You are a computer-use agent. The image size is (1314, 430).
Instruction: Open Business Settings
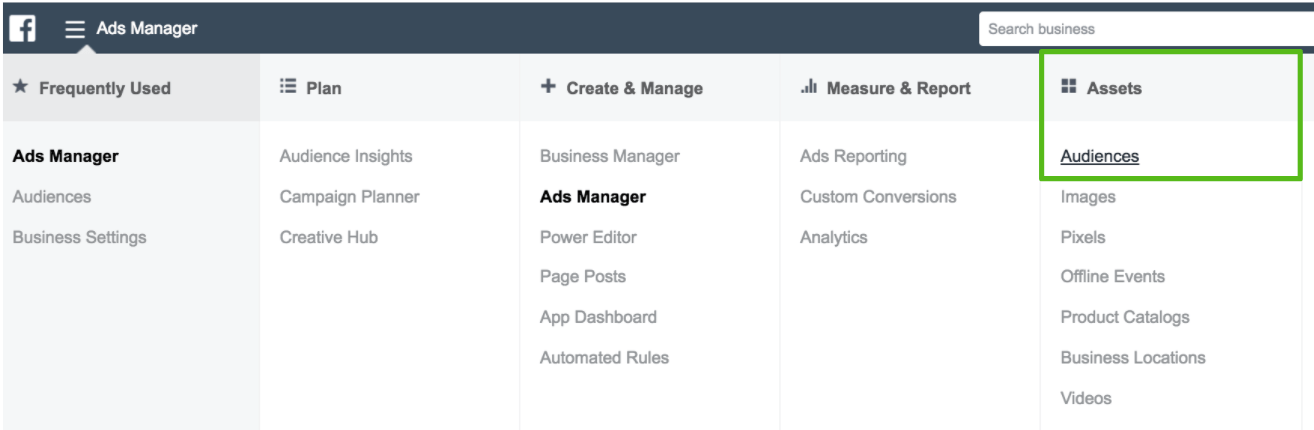(79, 237)
